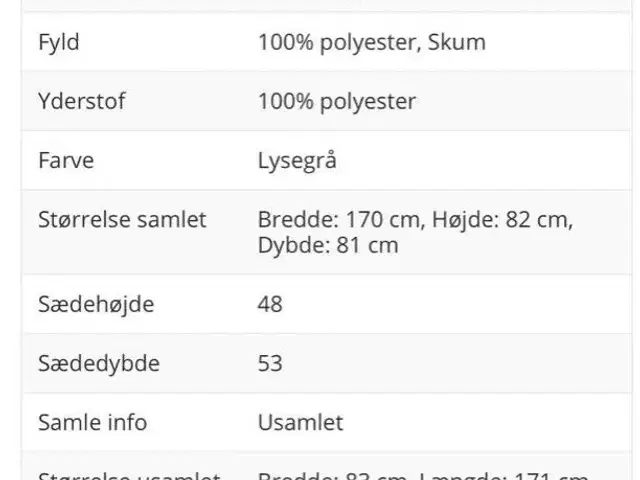
Task: Click the "Størrelse samlet" row label
Action: tap(121, 219)
